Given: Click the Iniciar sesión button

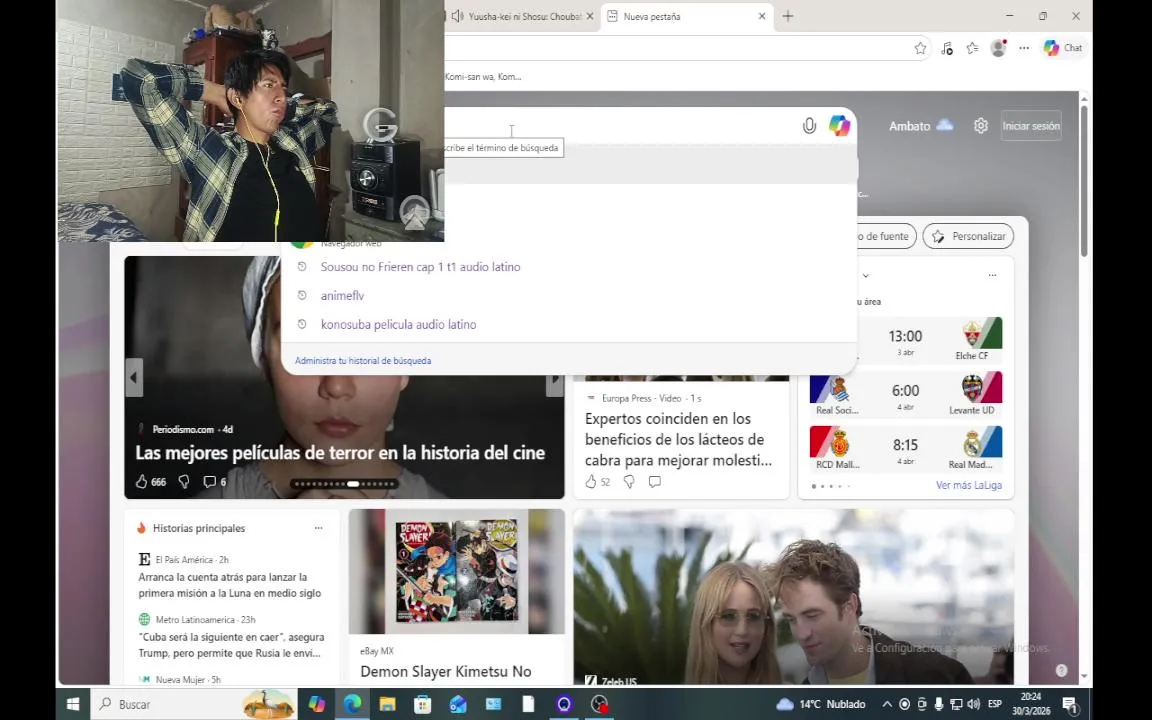Looking at the screenshot, I should click(x=1031, y=126).
